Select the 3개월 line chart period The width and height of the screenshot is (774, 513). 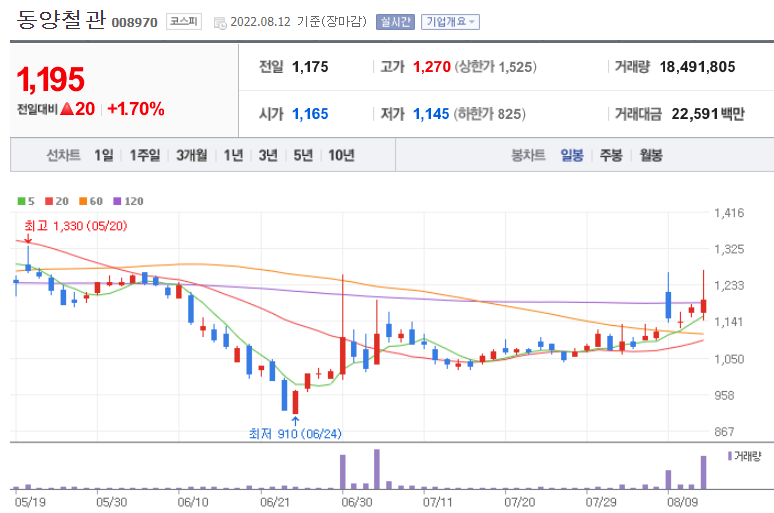click(192, 156)
